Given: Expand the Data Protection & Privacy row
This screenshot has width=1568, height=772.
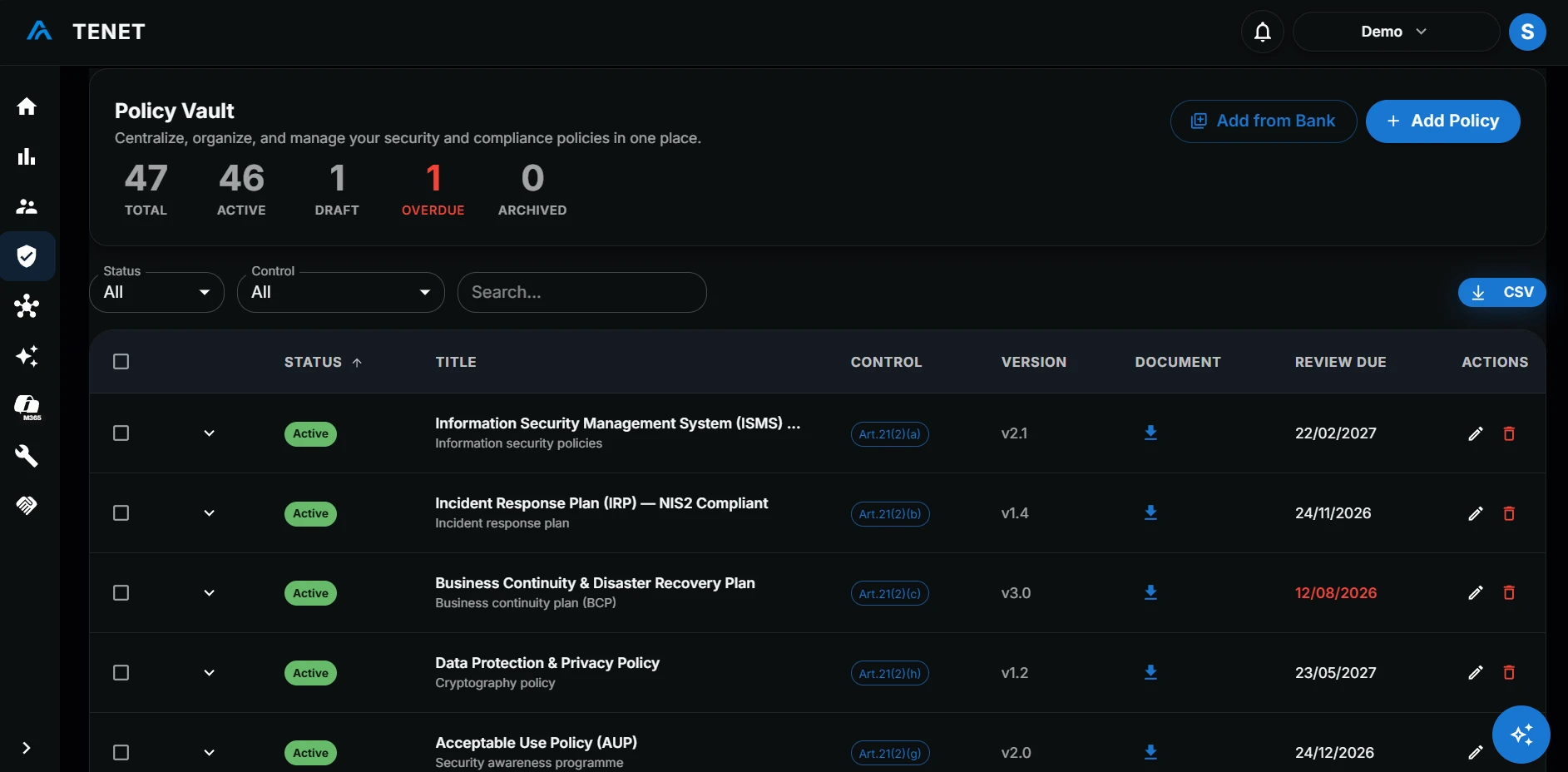Looking at the screenshot, I should tap(210, 672).
